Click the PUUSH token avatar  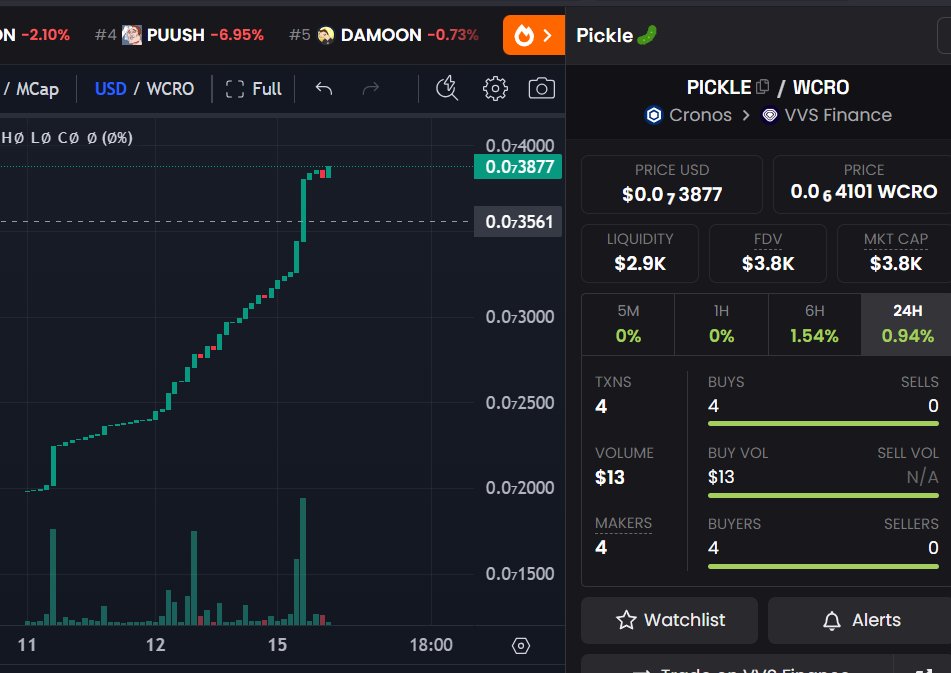(x=132, y=35)
